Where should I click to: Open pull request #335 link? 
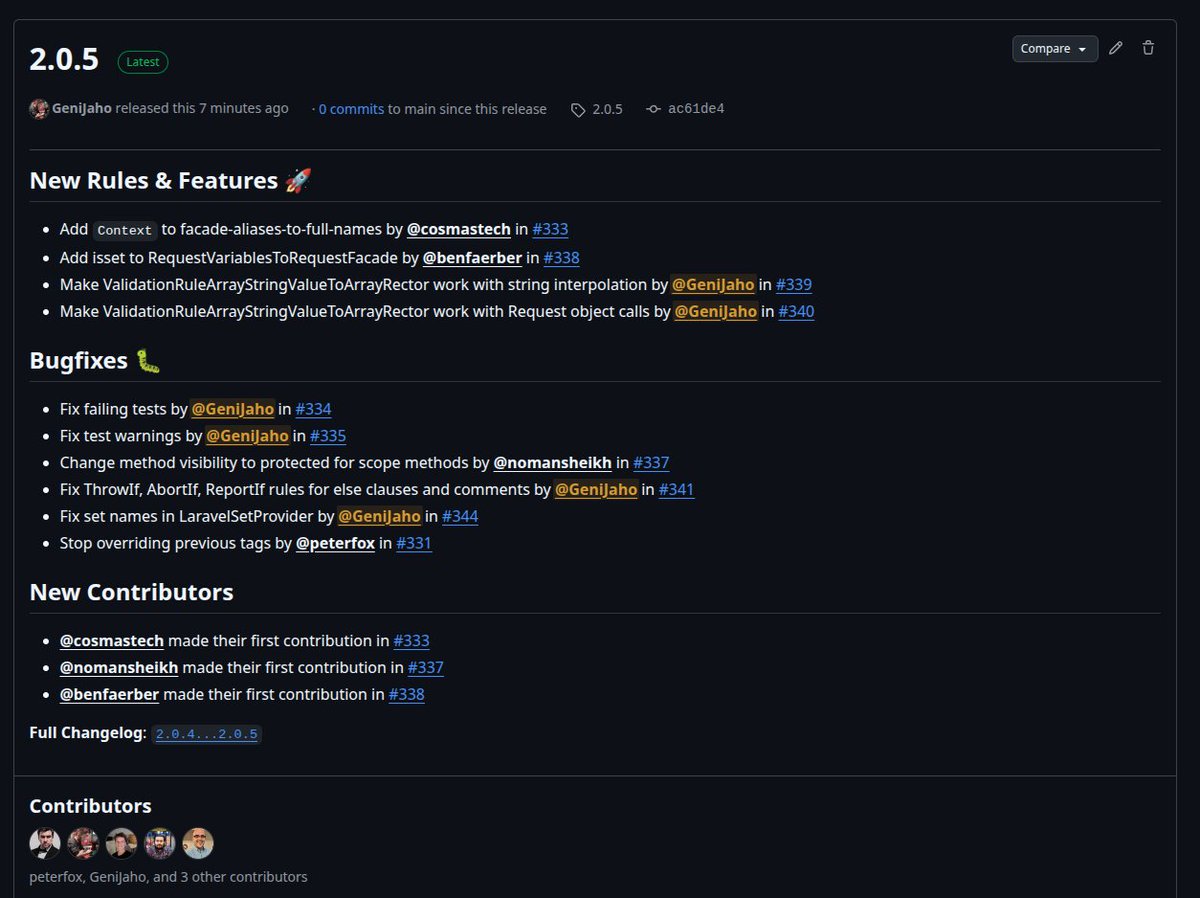(x=328, y=435)
